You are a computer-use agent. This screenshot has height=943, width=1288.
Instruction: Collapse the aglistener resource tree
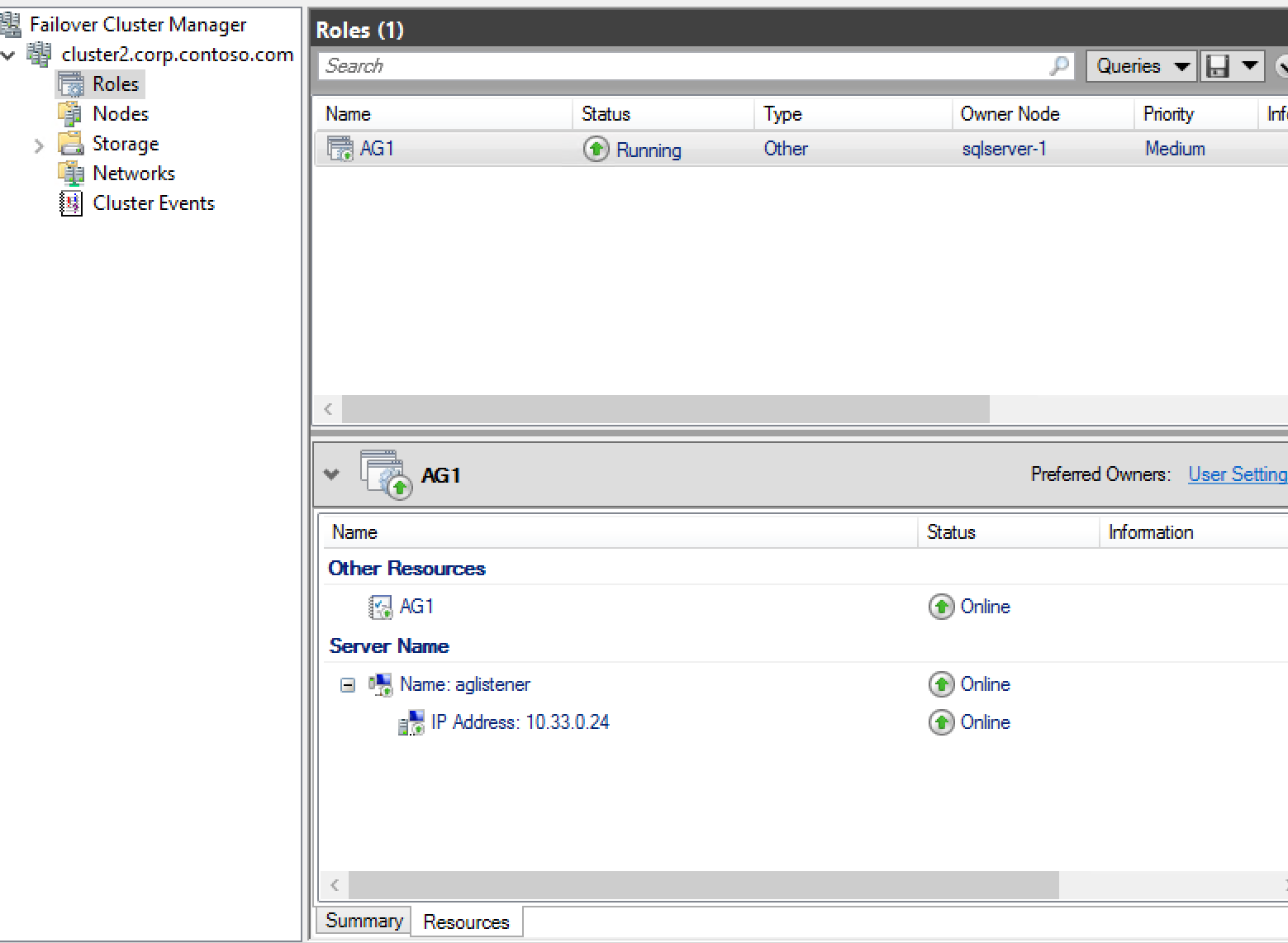tap(348, 685)
